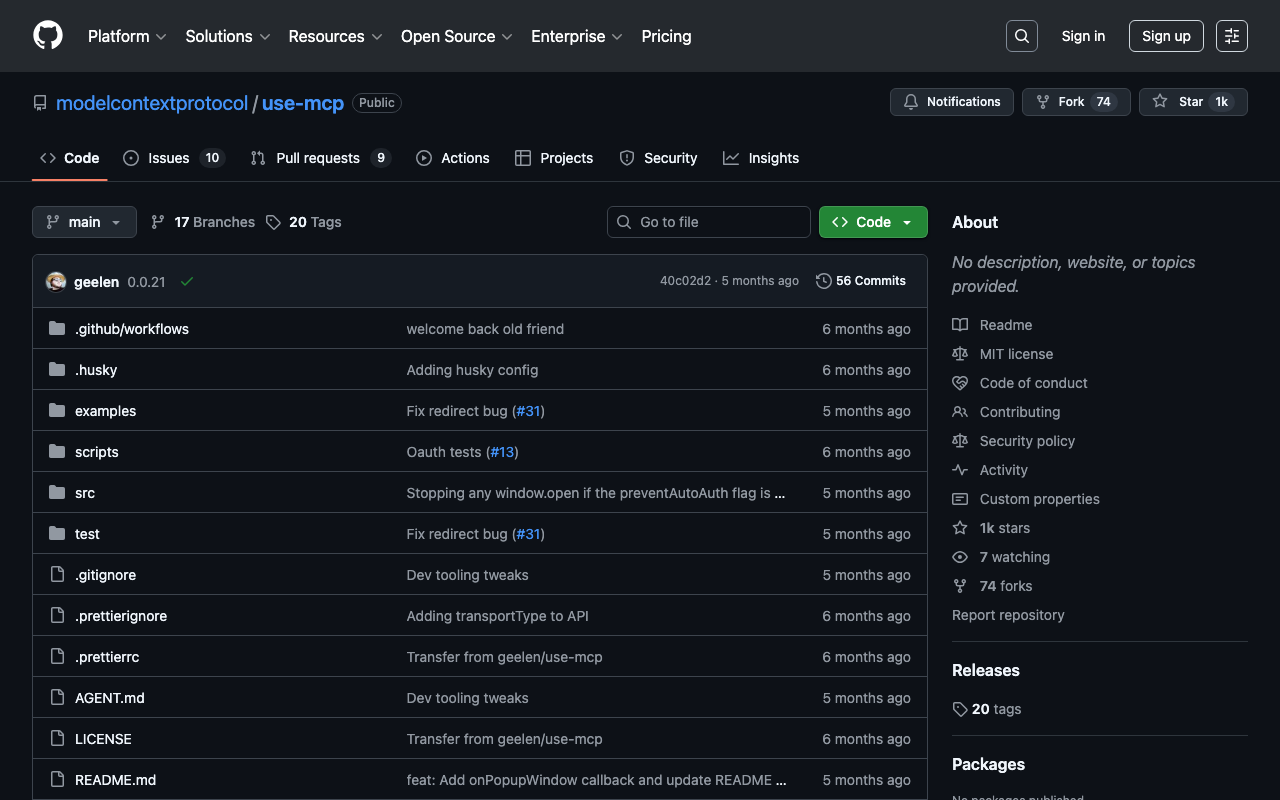Open the appearance settings sliders icon
This screenshot has height=800, width=1280.
[x=1231, y=36]
